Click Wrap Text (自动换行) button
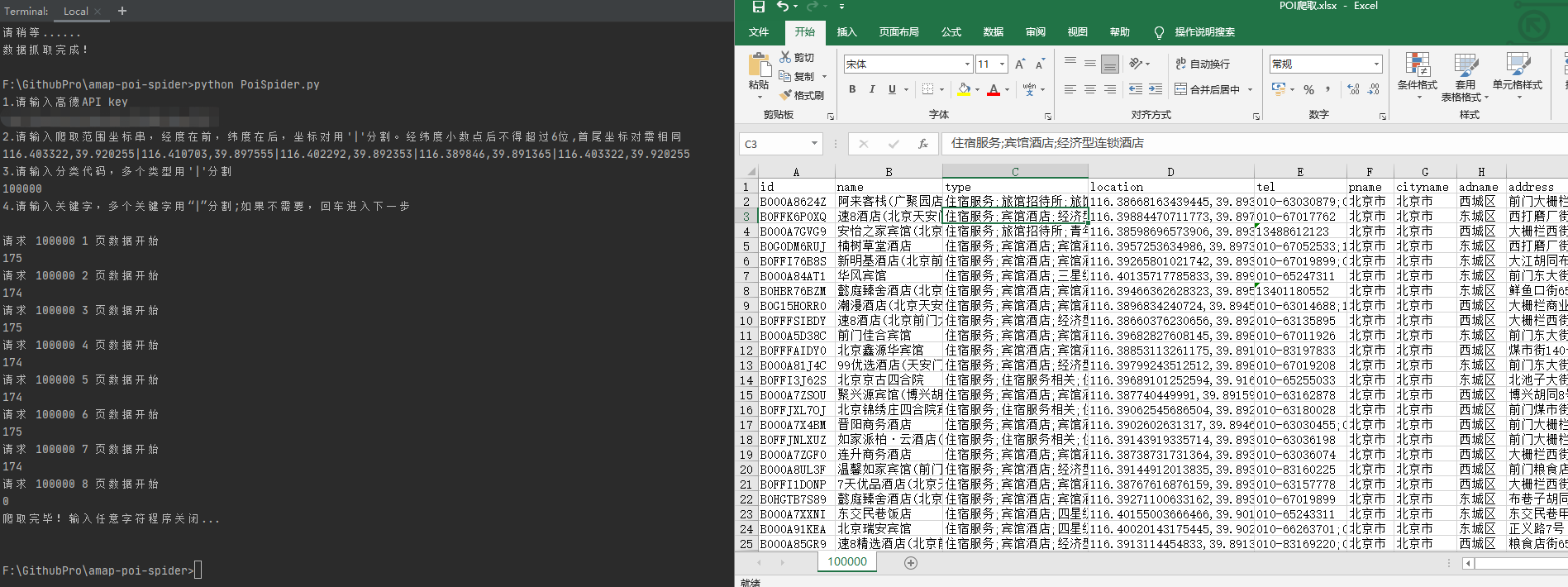 click(1203, 64)
